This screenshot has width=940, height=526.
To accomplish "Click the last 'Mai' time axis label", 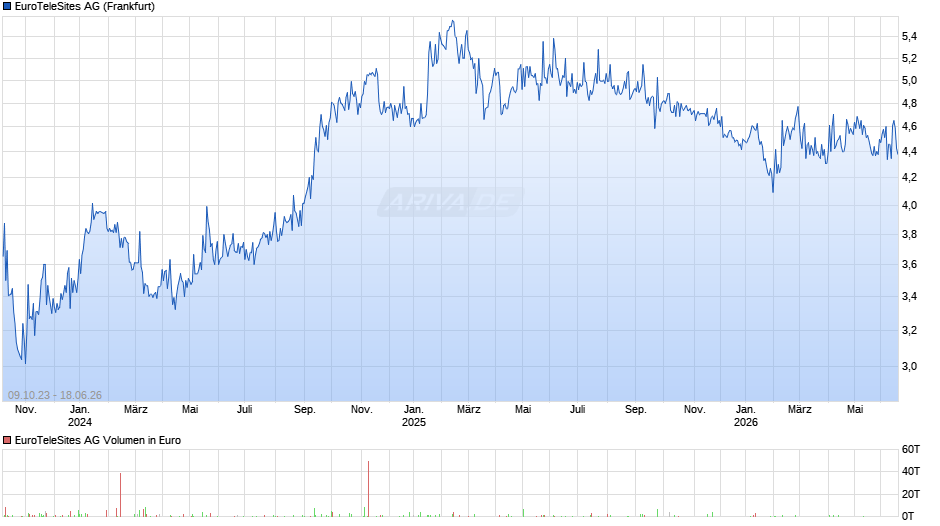I will [855, 410].
